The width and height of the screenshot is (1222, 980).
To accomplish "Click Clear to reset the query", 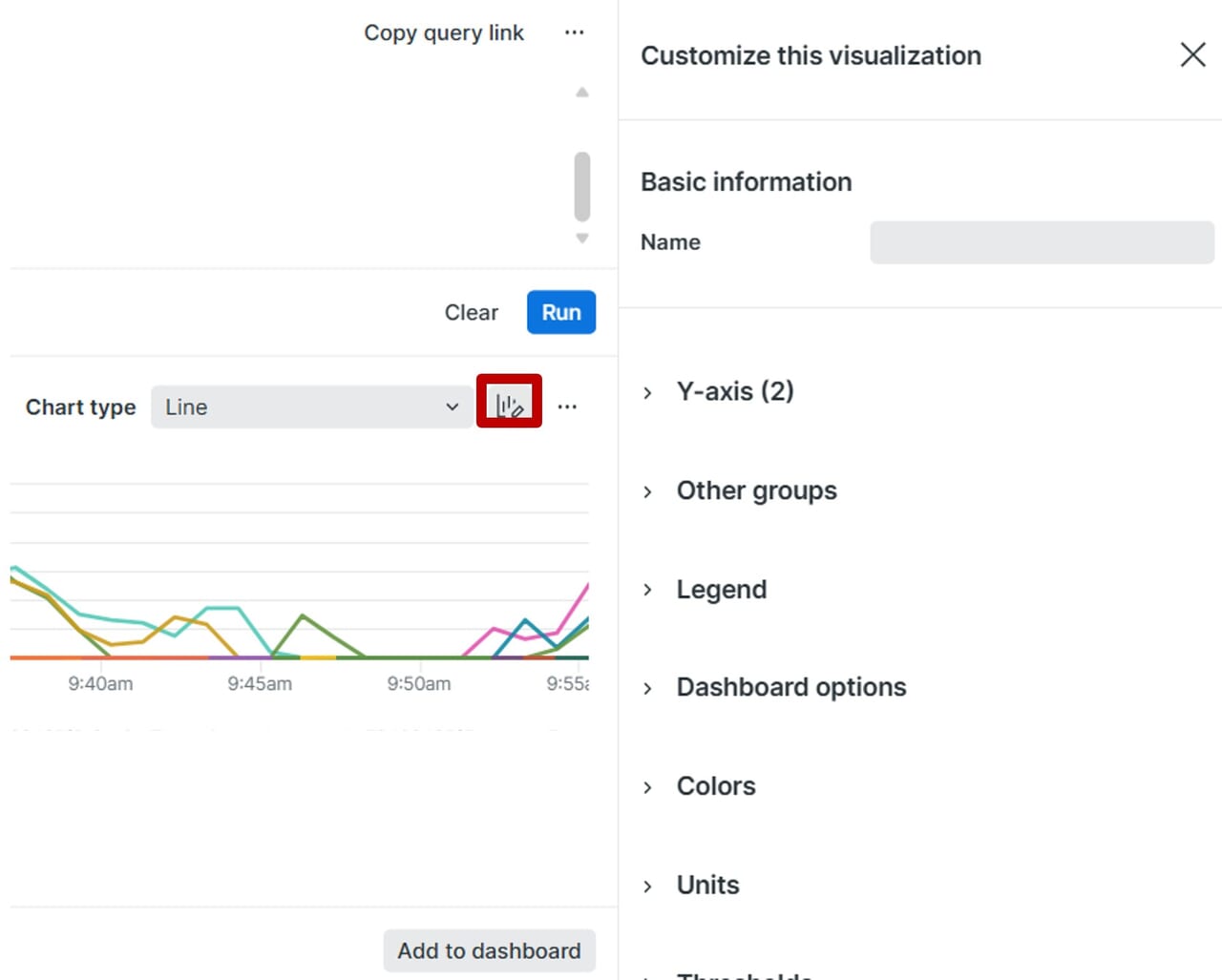I will pyautogui.click(x=471, y=312).
